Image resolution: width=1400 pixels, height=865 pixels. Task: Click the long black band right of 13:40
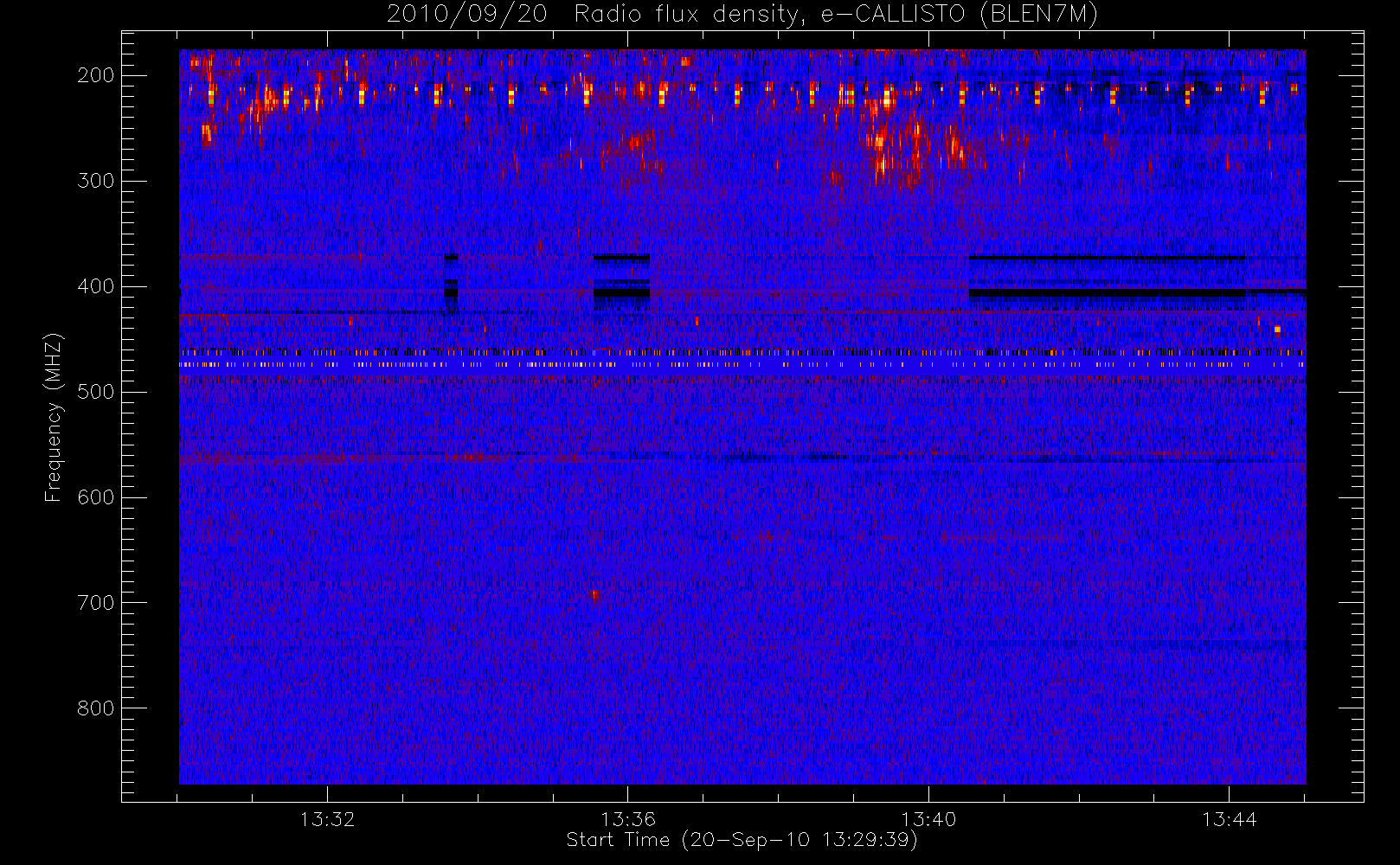point(1107,293)
